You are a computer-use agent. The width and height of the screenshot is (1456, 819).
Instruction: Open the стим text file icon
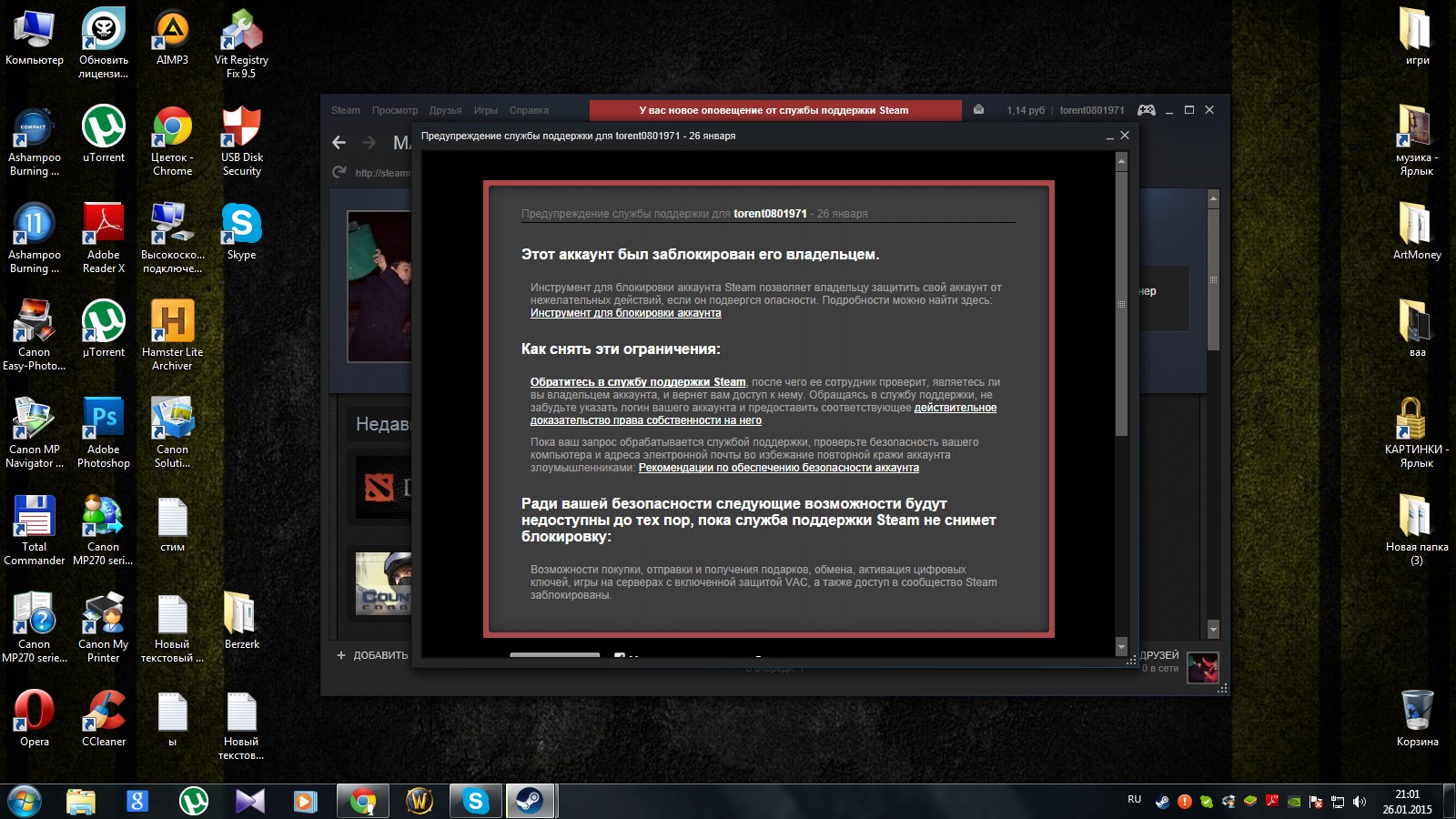coord(172,524)
